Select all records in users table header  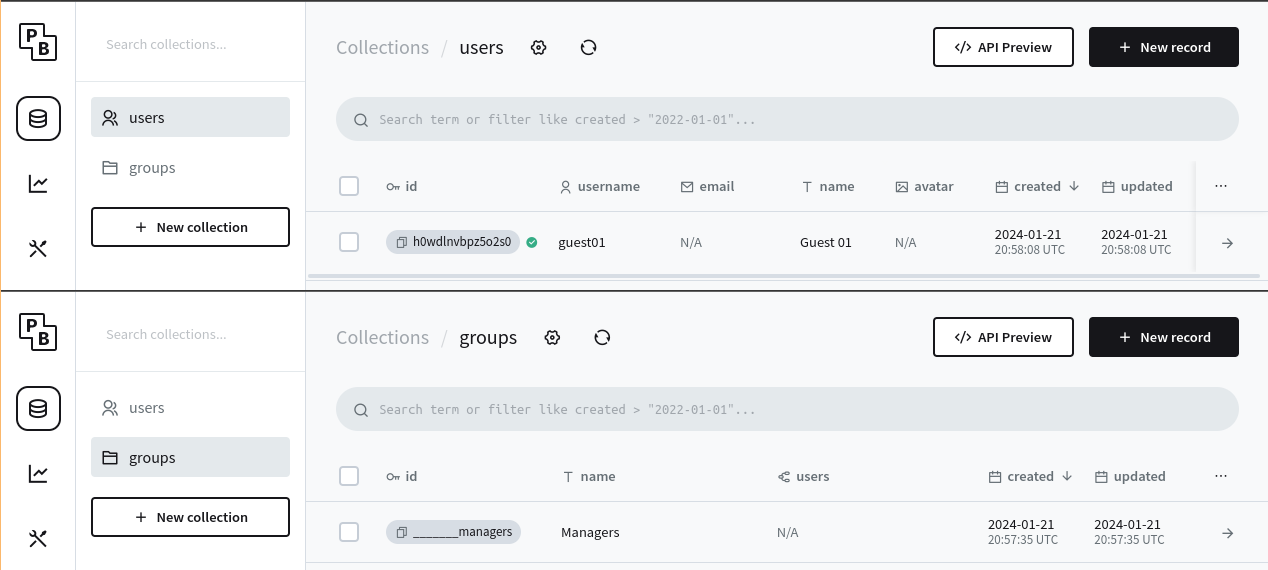click(x=349, y=186)
